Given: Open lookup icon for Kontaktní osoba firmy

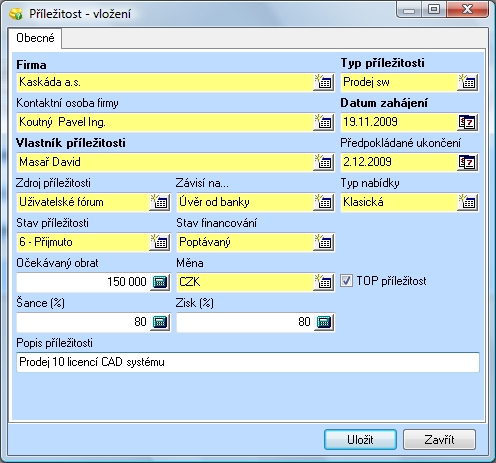Looking at the screenshot, I should coord(324,122).
